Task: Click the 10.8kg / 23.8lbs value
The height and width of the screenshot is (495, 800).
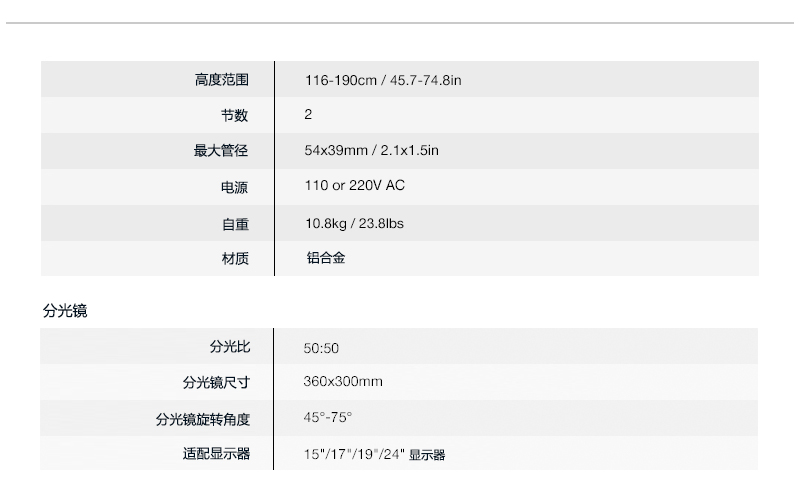Action: [354, 224]
